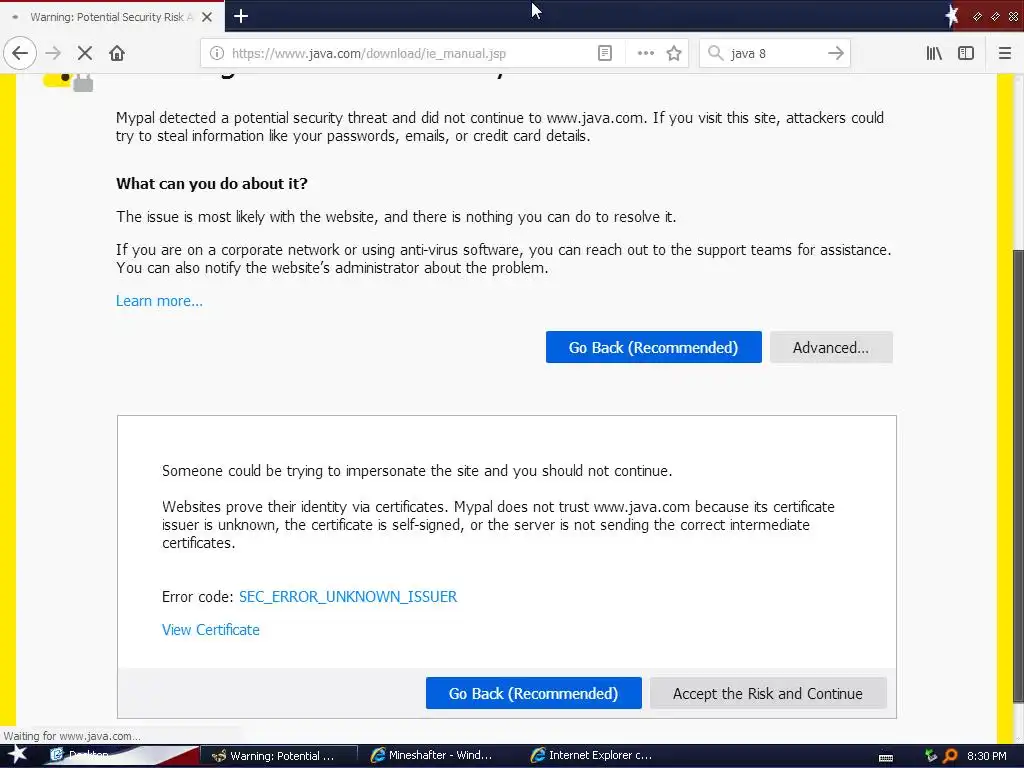Show site information via the info icon
Screen dimensions: 1024x768
(x=217, y=54)
